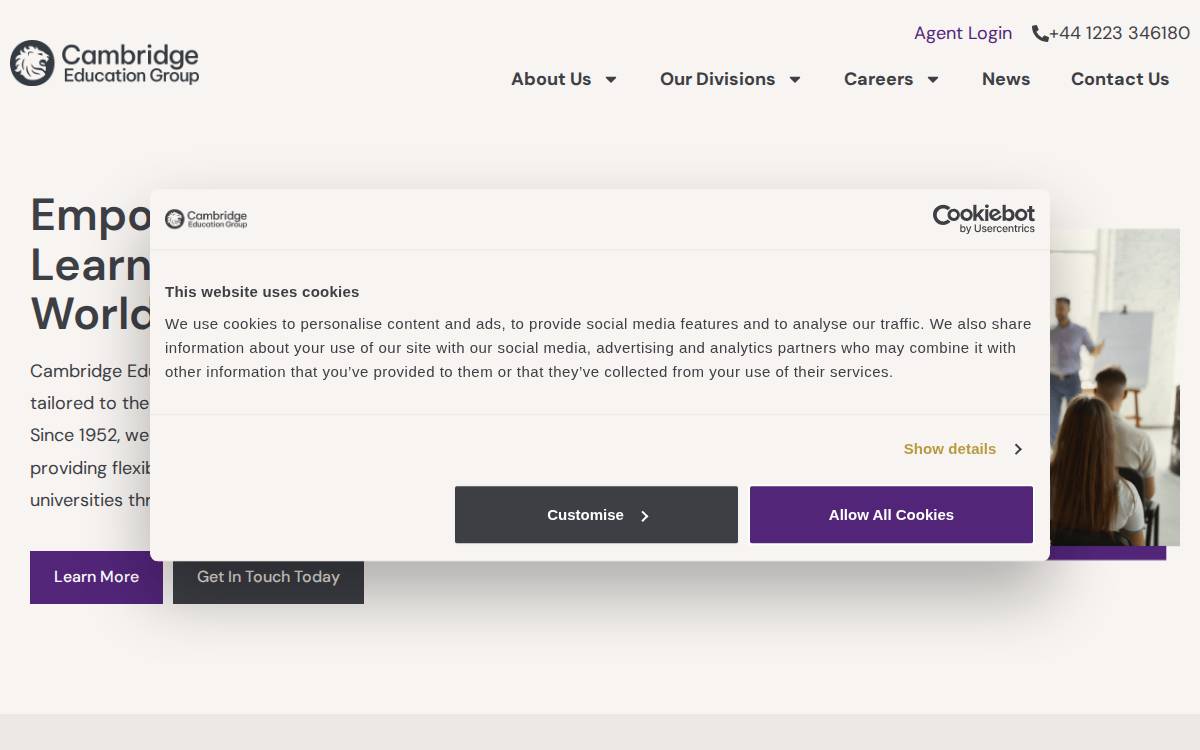Click the Learn More button

click(x=96, y=577)
